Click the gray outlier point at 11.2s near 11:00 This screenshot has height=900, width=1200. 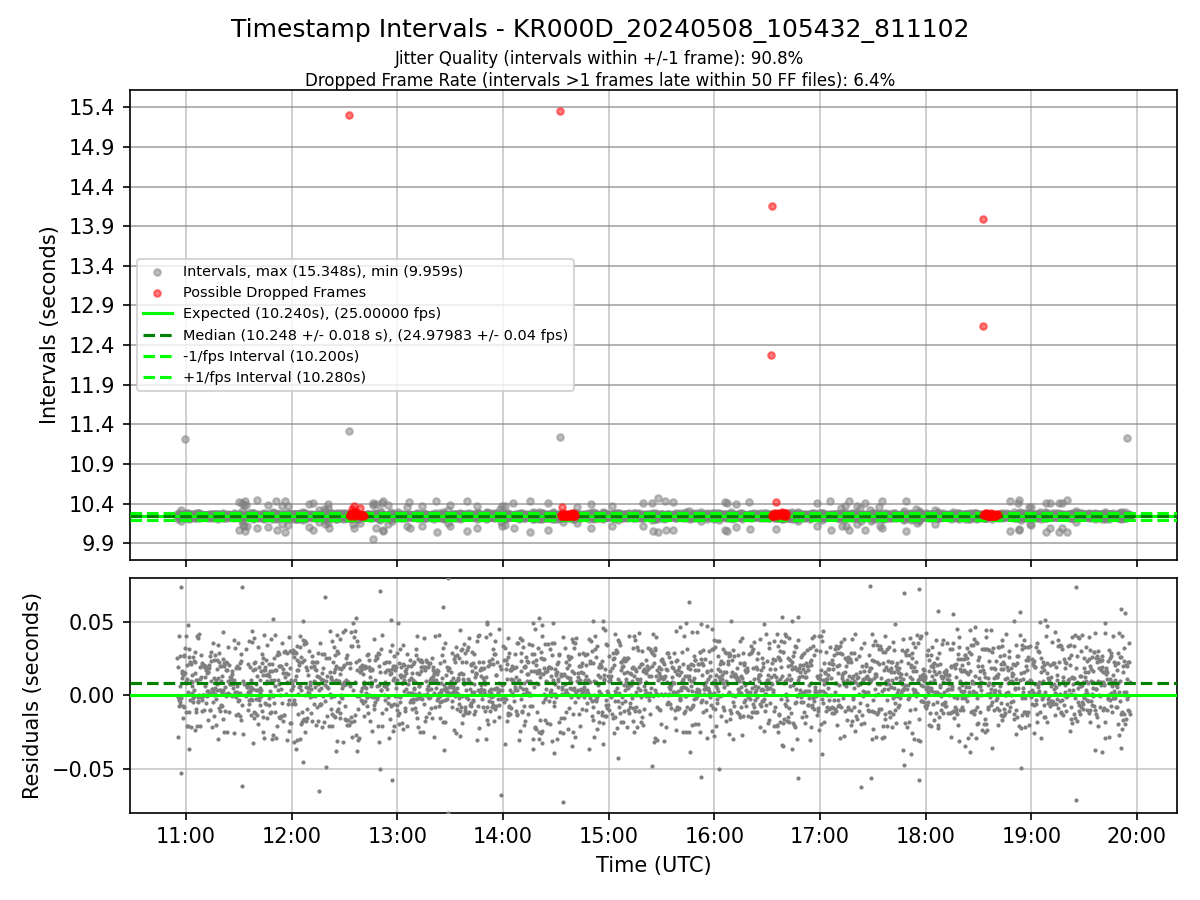185,439
